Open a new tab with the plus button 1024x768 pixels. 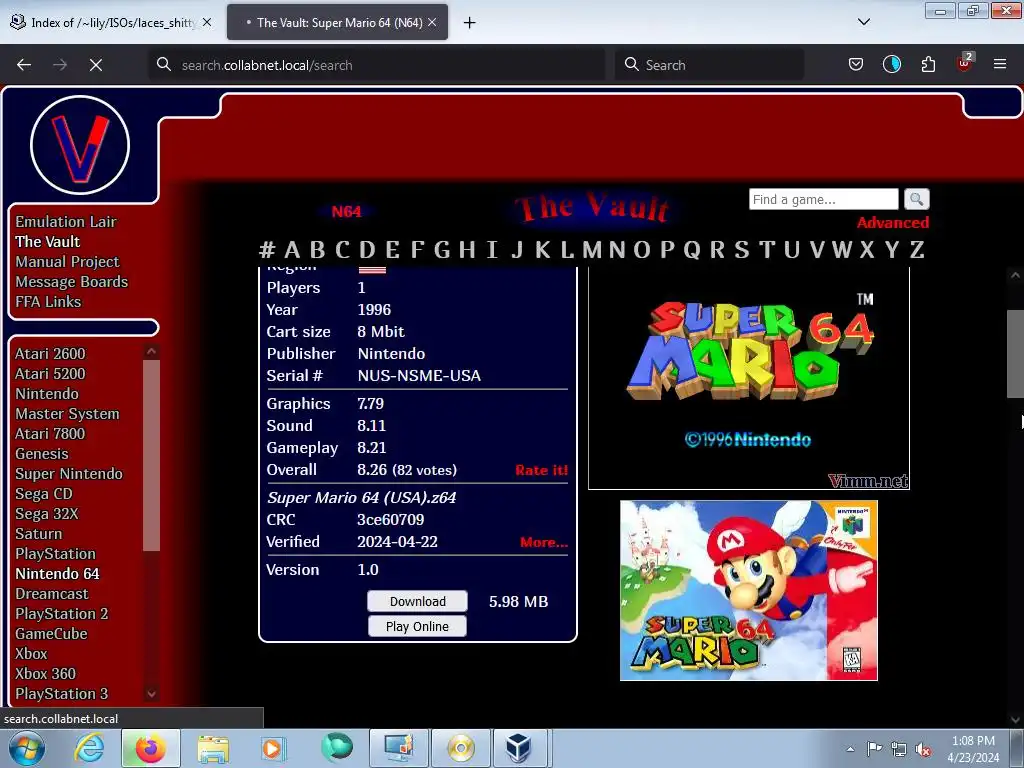pyautogui.click(x=470, y=23)
